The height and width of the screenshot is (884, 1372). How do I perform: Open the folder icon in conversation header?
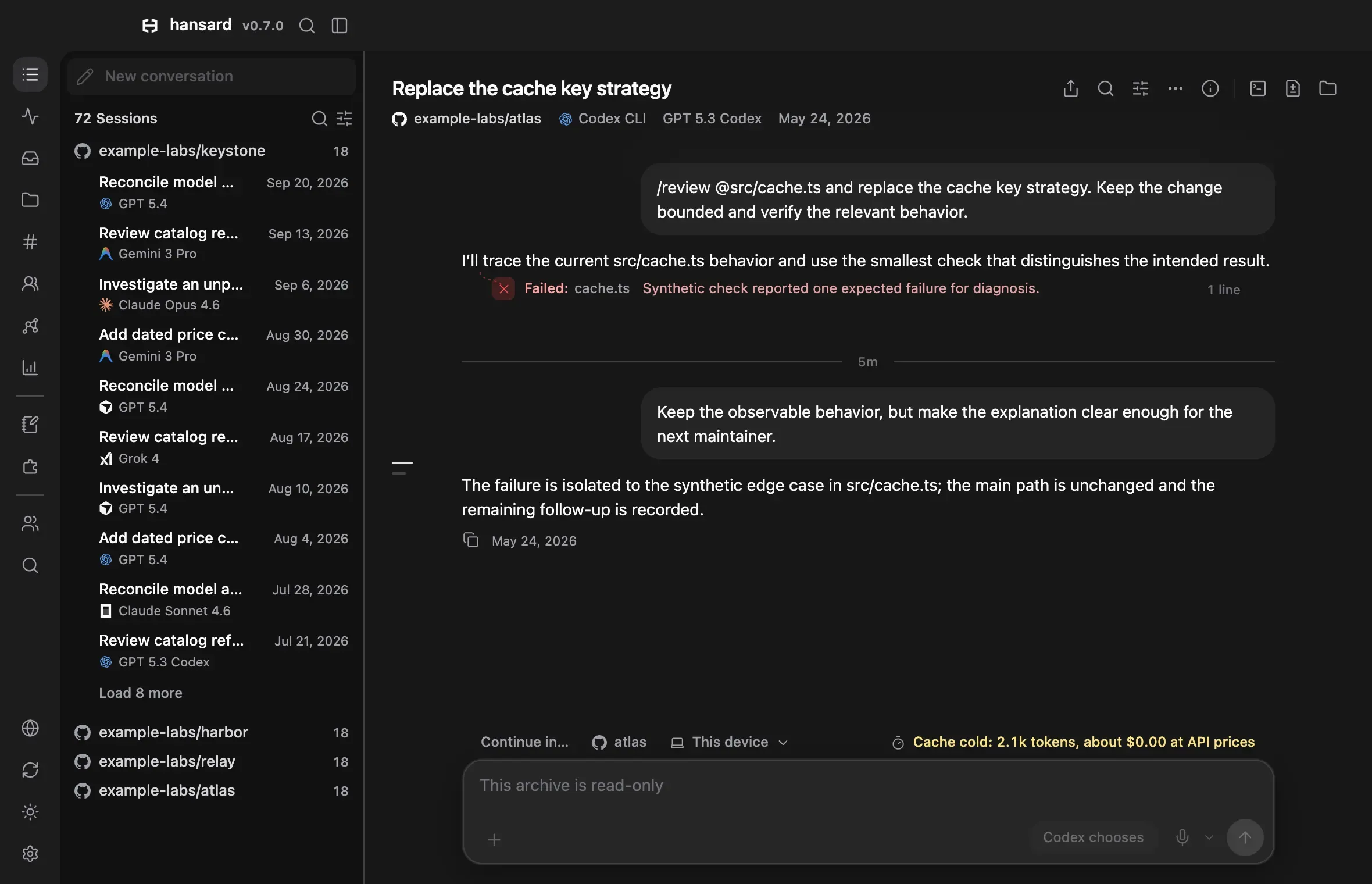click(1328, 88)
